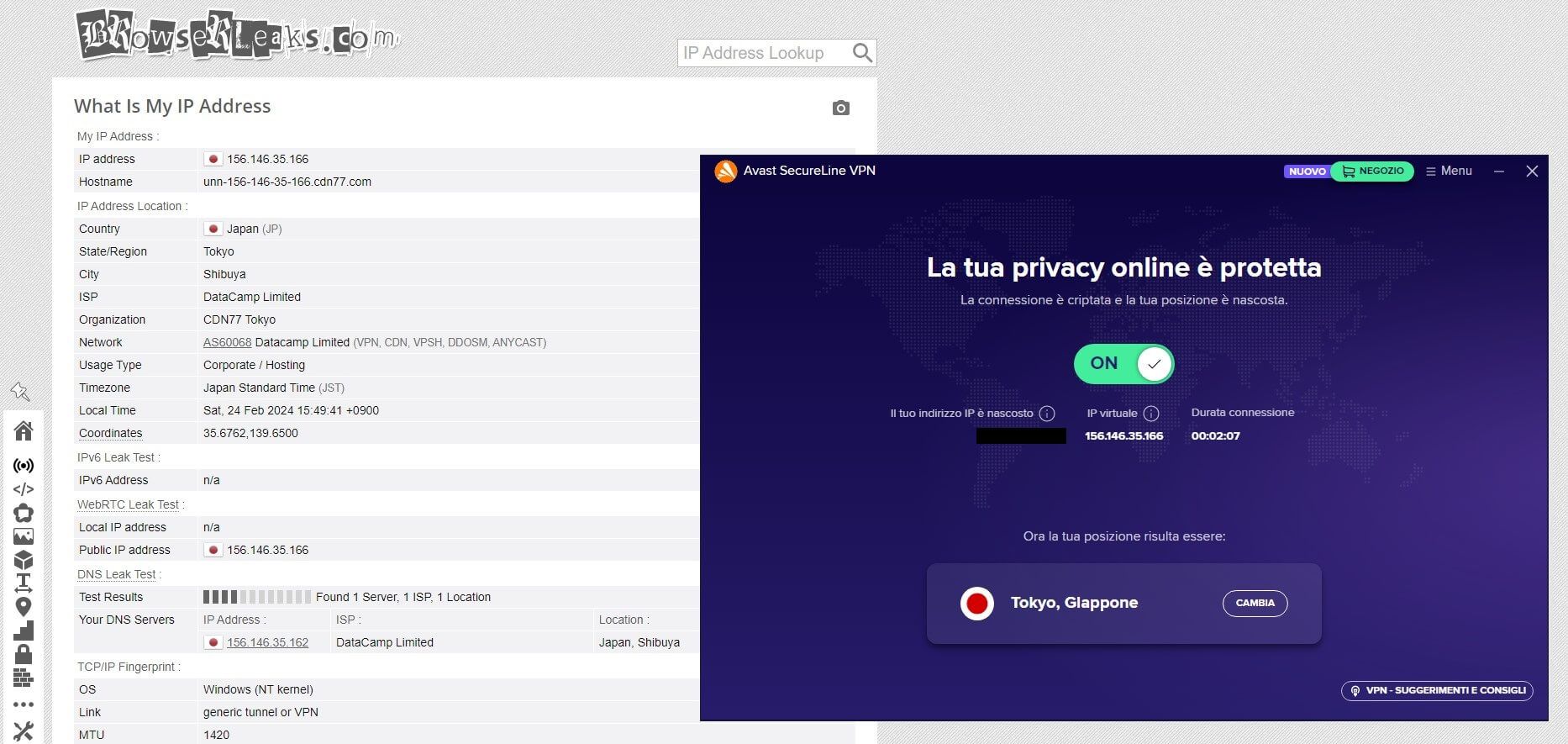Image resolution: width=1568 pixels, height=744 pixels.
Task: Click Japan flag in the Country row
Action: tap(213, 229)
